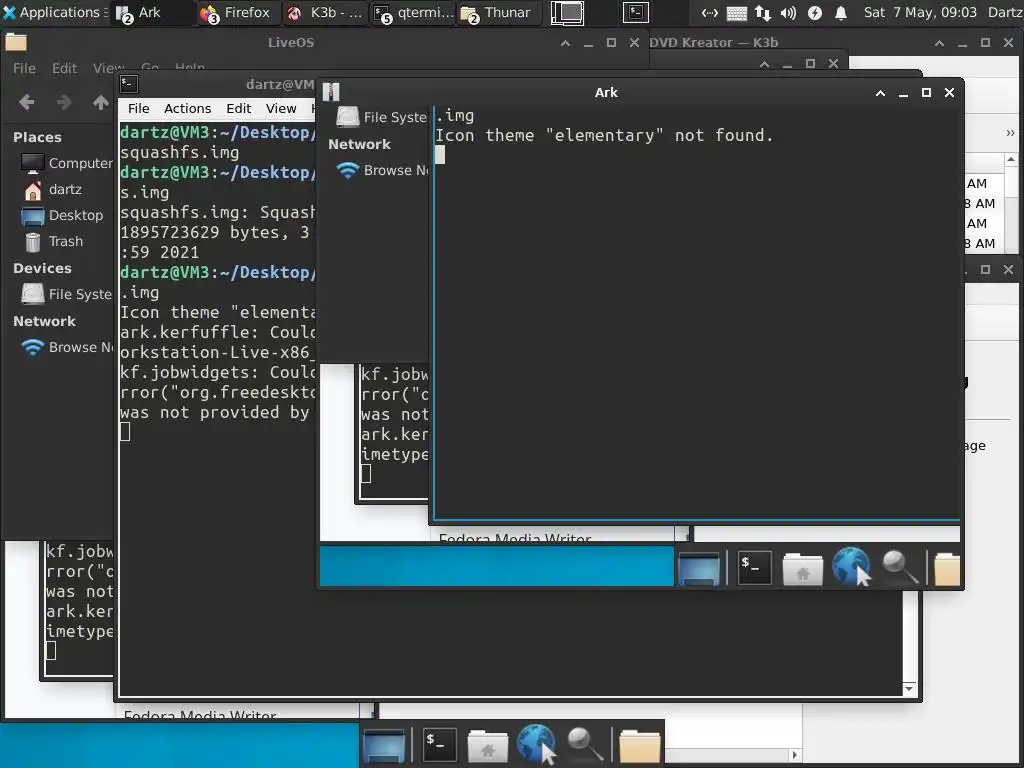This screenshot has width=1024, height=768.
Task: Open Trash in LiveOS Places sidebar
Action: coord(54,242)
